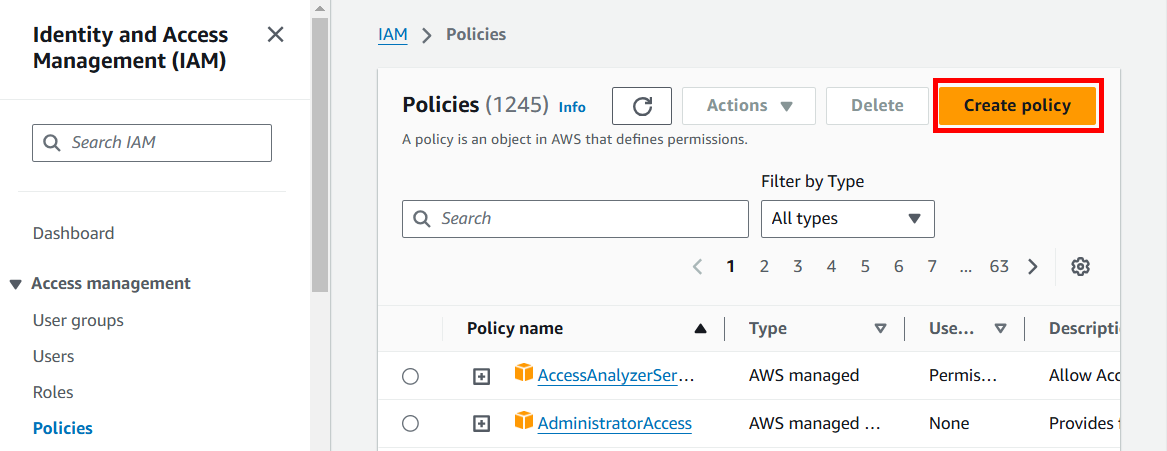The image size is (1167, 451).
Task: Go to page 6
Action: (898, 266)
